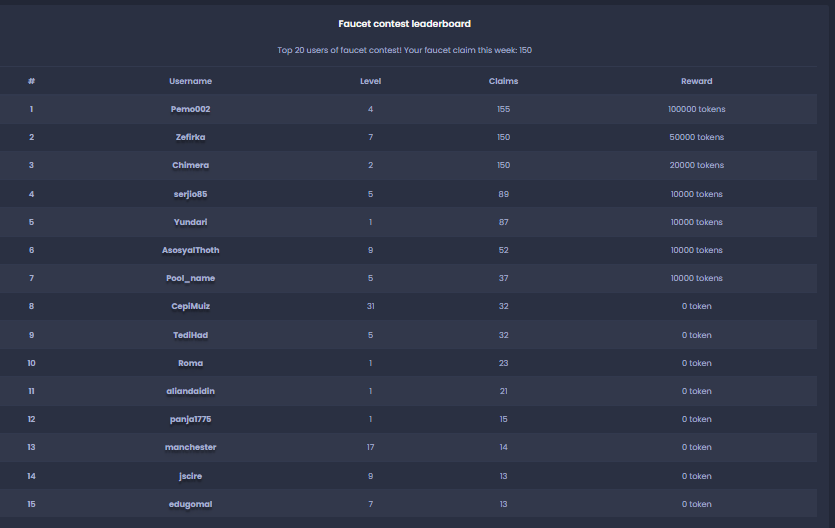This screenshot has width=835, height=528.
Task: Click the Faucet contest leaderboard title
Action: [404, 23]
